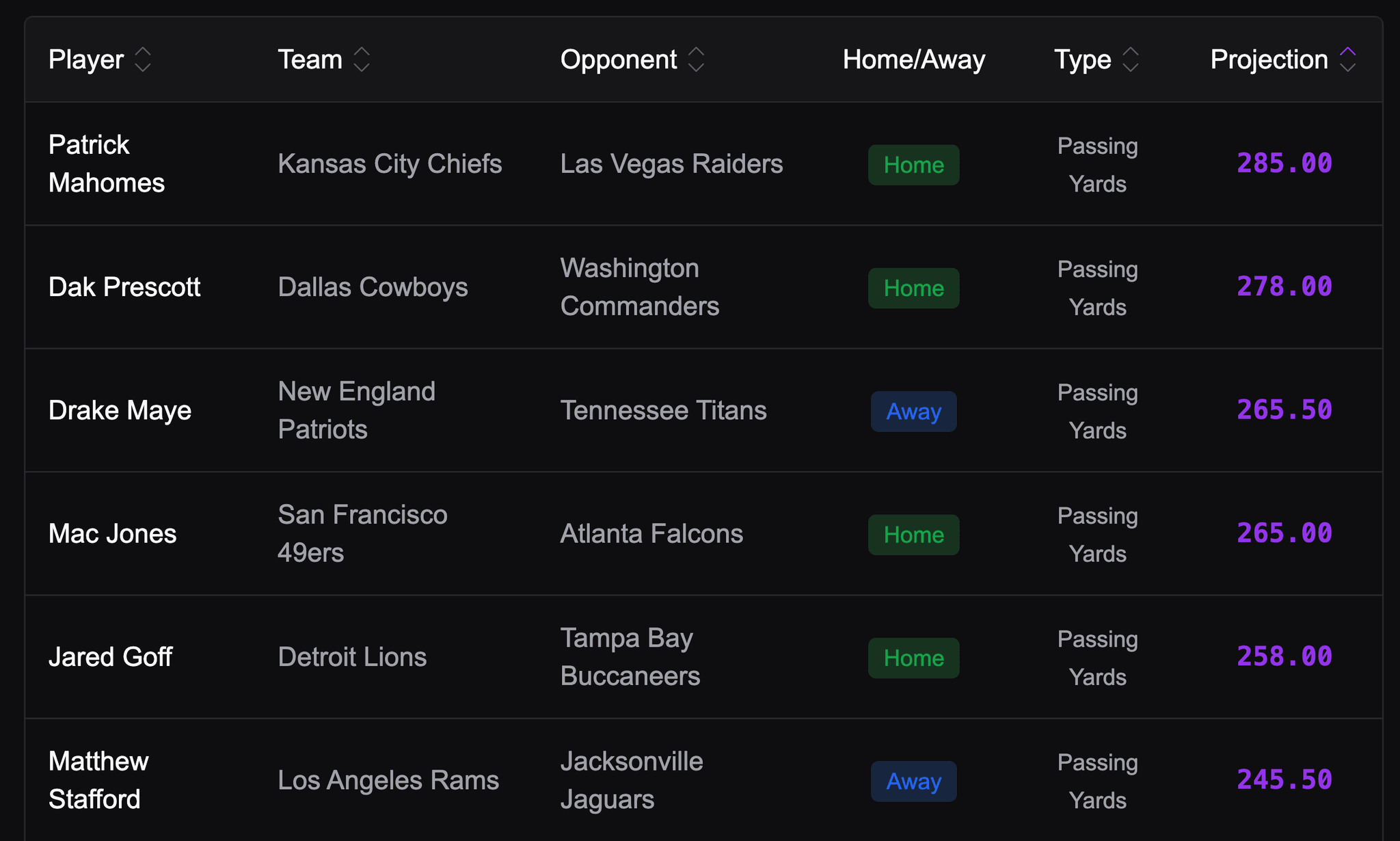Click Mac Jones' 265.00 projection value
The height and width of the screenshot is (841, 1400).
click(x=1284, y=533)
